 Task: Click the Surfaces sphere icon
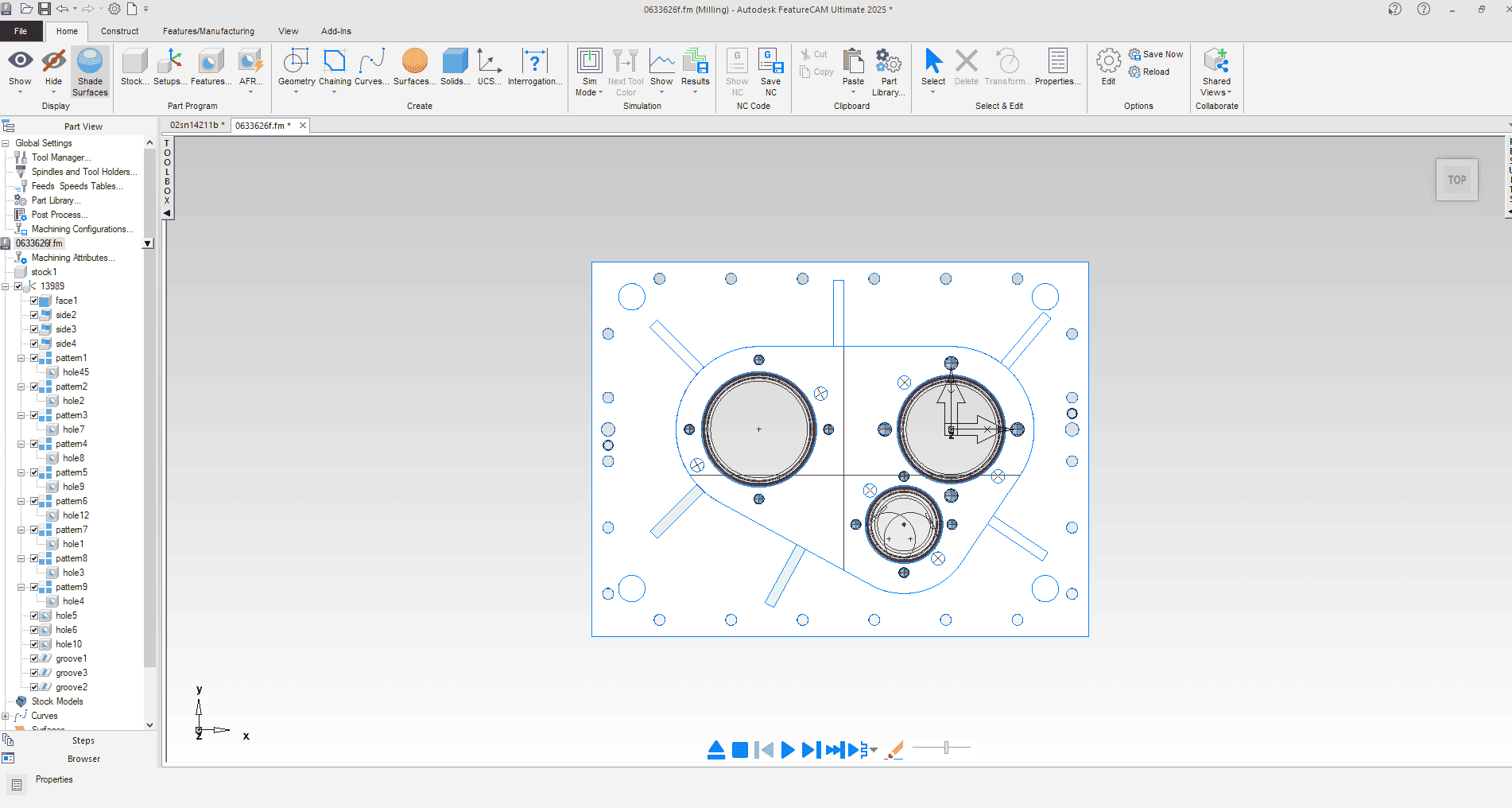pos(414,62)
